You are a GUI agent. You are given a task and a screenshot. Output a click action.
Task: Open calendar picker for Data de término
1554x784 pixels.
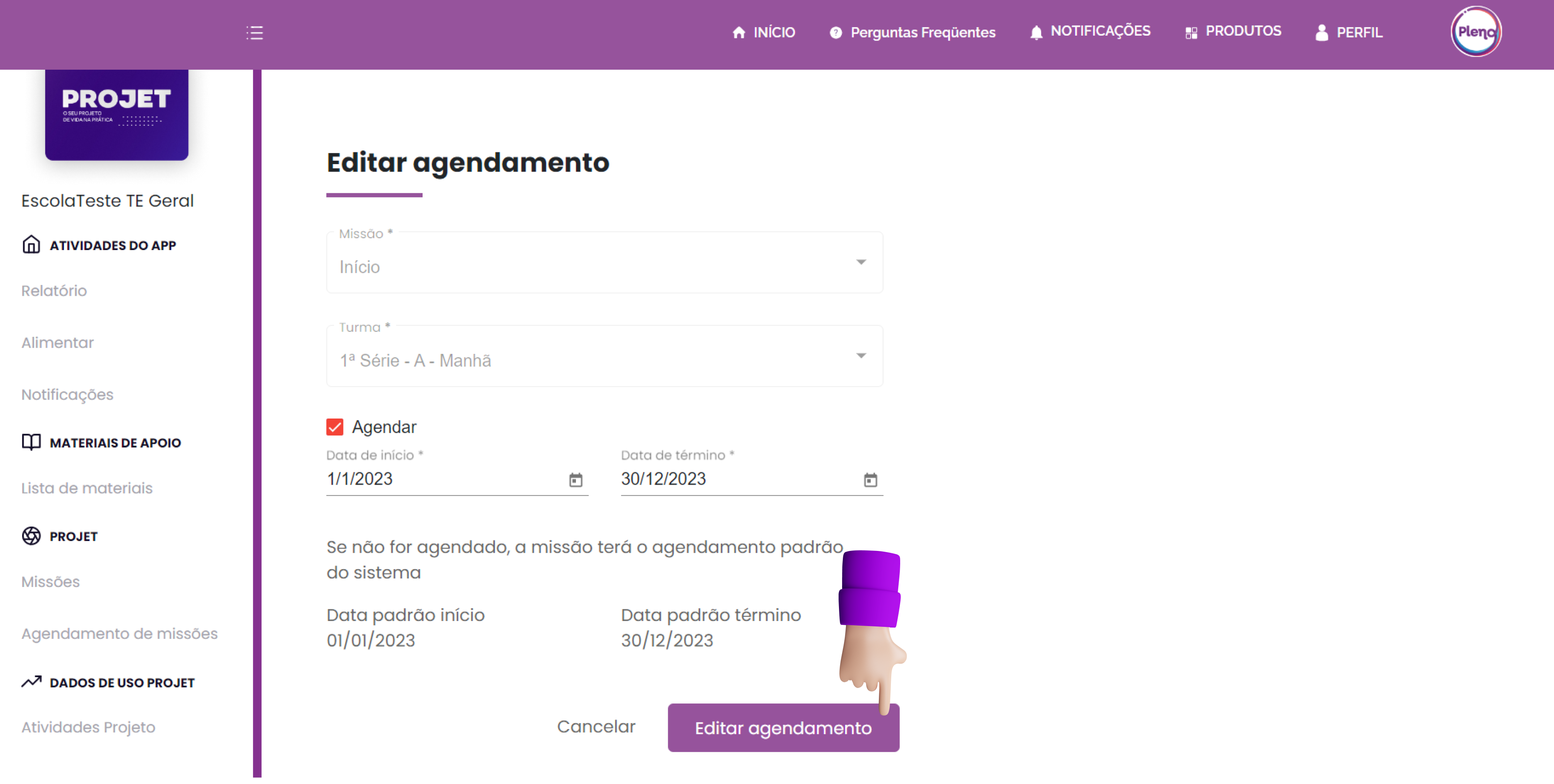[870, 480]
